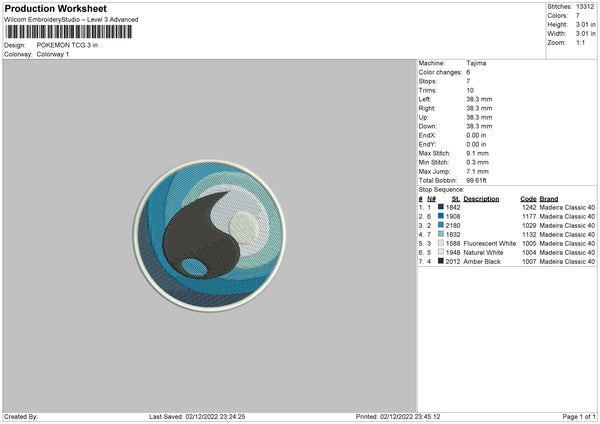Click the EndX value 0.00 in
This screenshot has width=600, height=424.
(x=476, y=135)
